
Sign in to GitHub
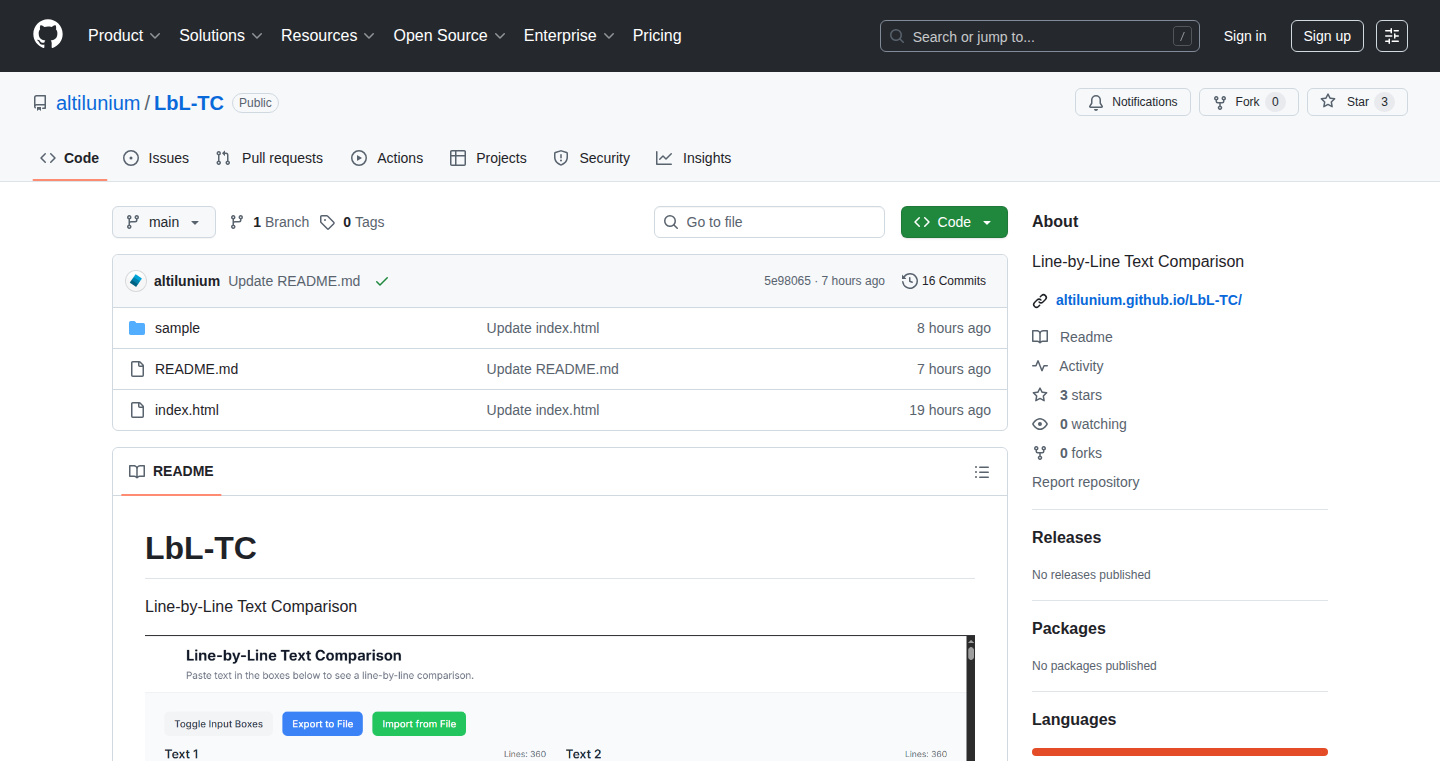coord(1245,36)
